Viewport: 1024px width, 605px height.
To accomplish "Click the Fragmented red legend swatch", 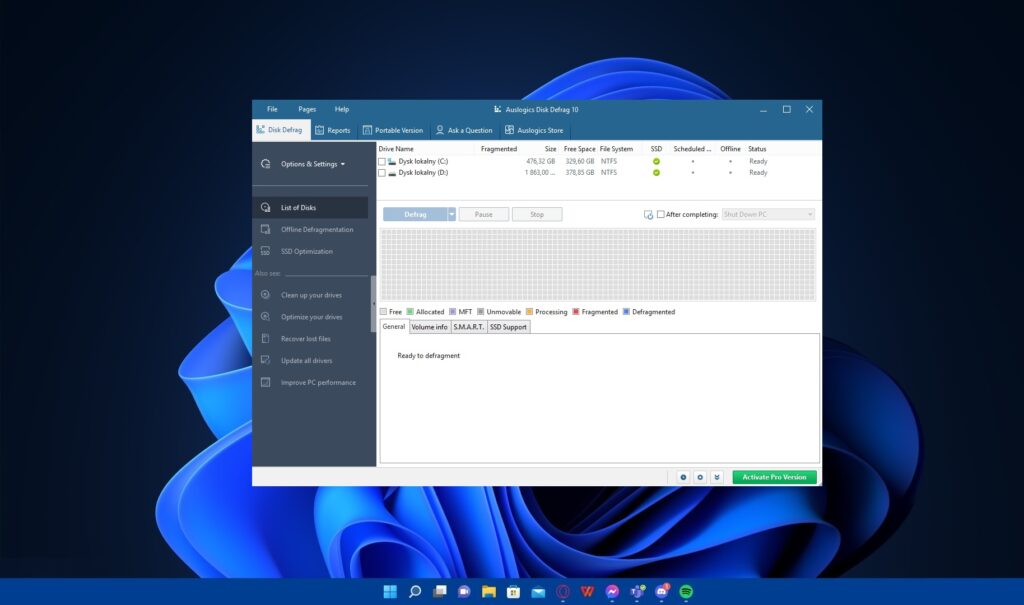I will [x=576, y=312].
